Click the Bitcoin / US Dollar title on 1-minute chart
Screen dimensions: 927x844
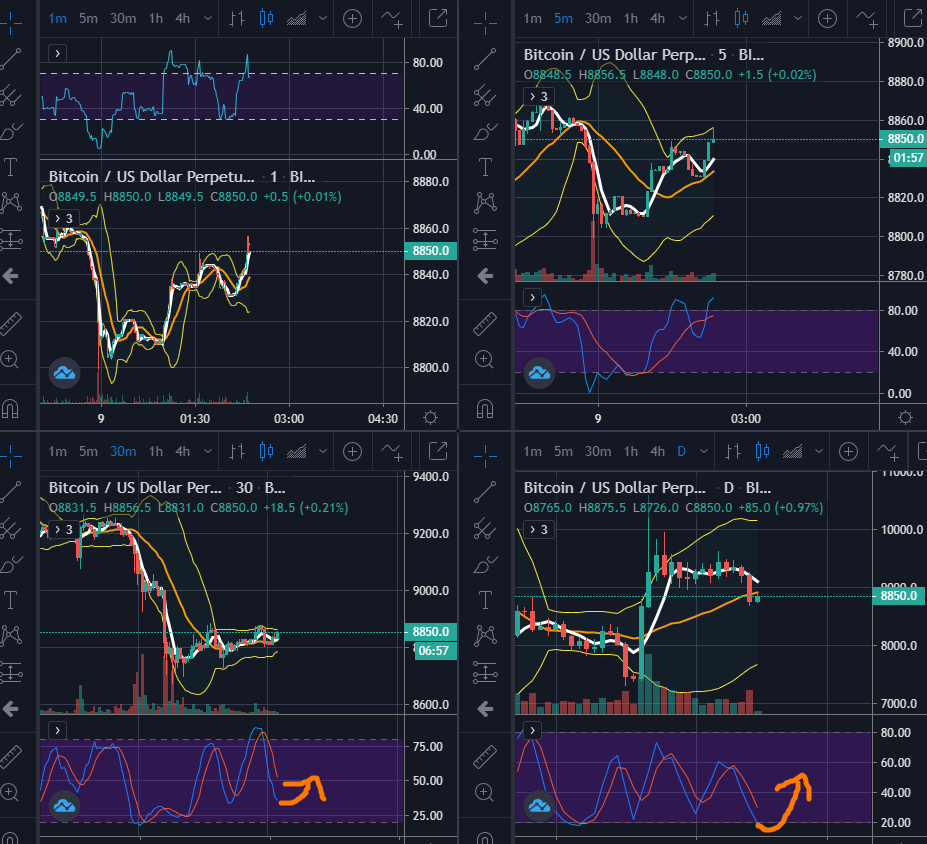tap(151, 177)
